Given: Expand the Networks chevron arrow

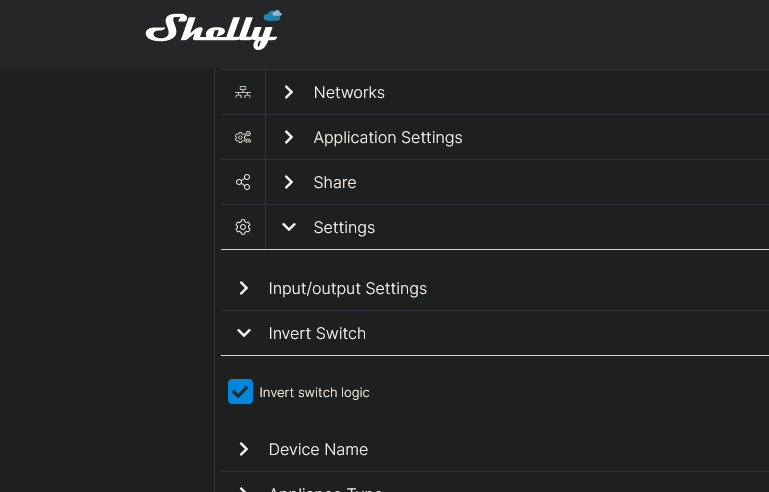Looking at the screenshot, I should pyautogui.click(x=289, y=92).
